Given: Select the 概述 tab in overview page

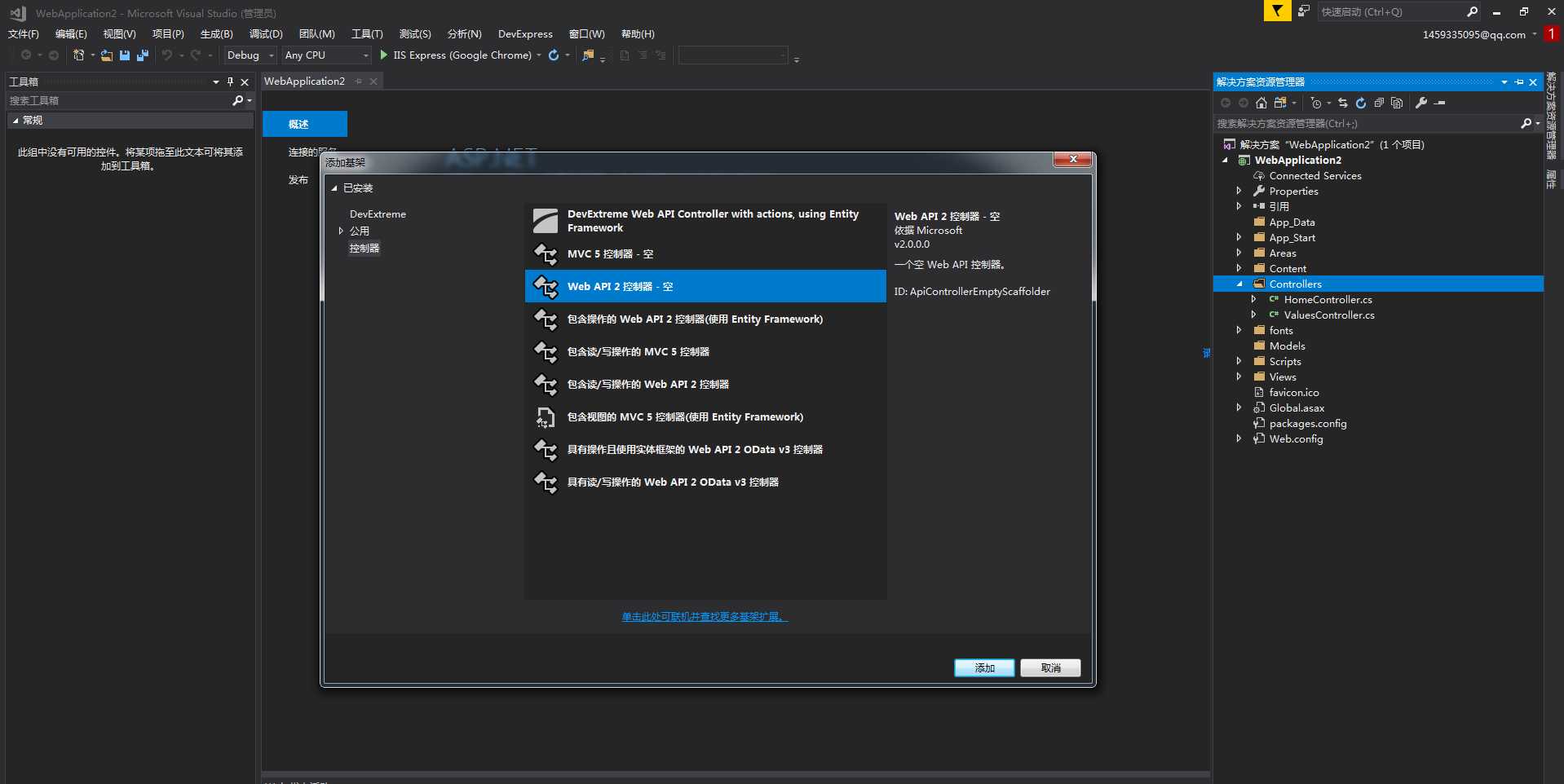Looking at the screenshot, I should click(x=305, y=124).
